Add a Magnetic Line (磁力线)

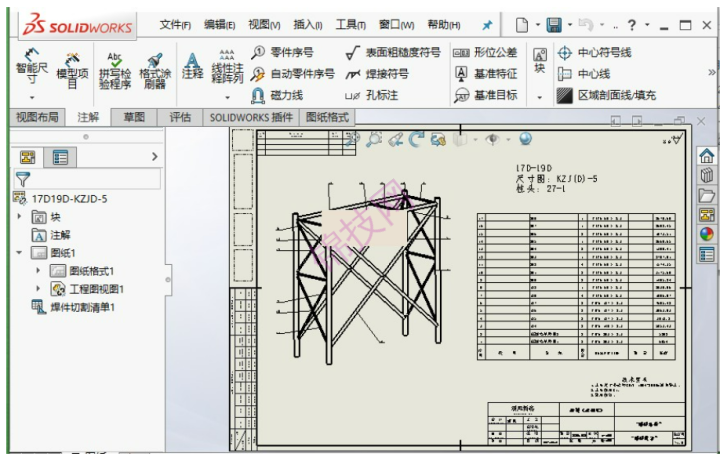[x=277, y=96]
